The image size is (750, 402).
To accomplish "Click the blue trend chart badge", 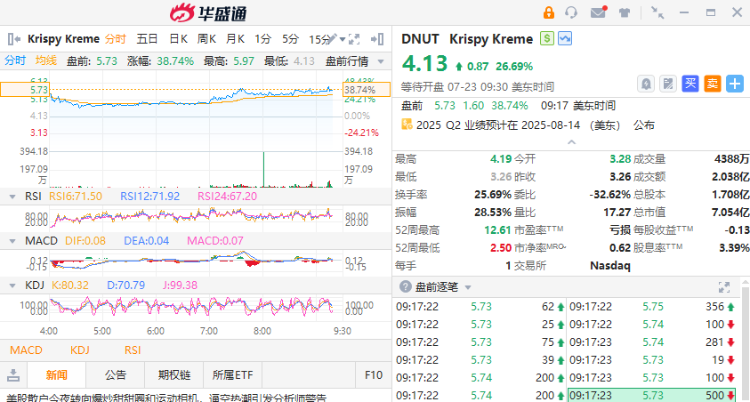I will tap(565, 38).
